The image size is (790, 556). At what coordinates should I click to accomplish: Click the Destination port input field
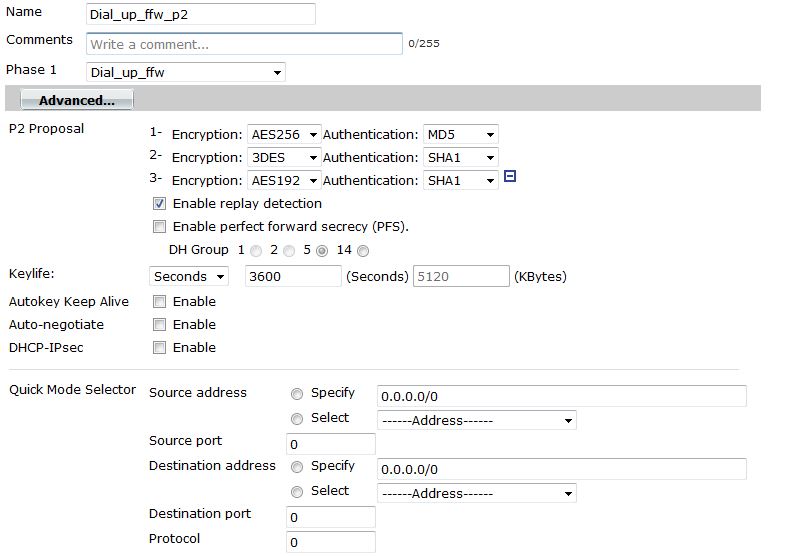[331, 517]
